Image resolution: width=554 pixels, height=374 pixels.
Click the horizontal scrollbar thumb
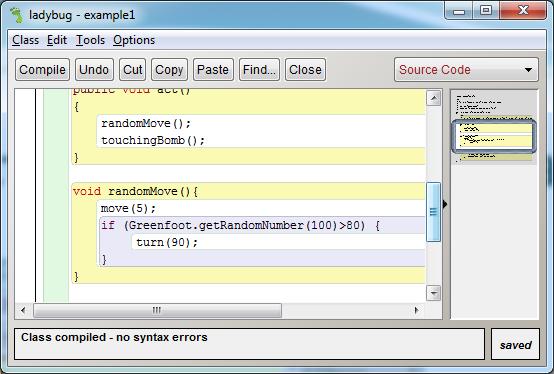tap(157, 310)
